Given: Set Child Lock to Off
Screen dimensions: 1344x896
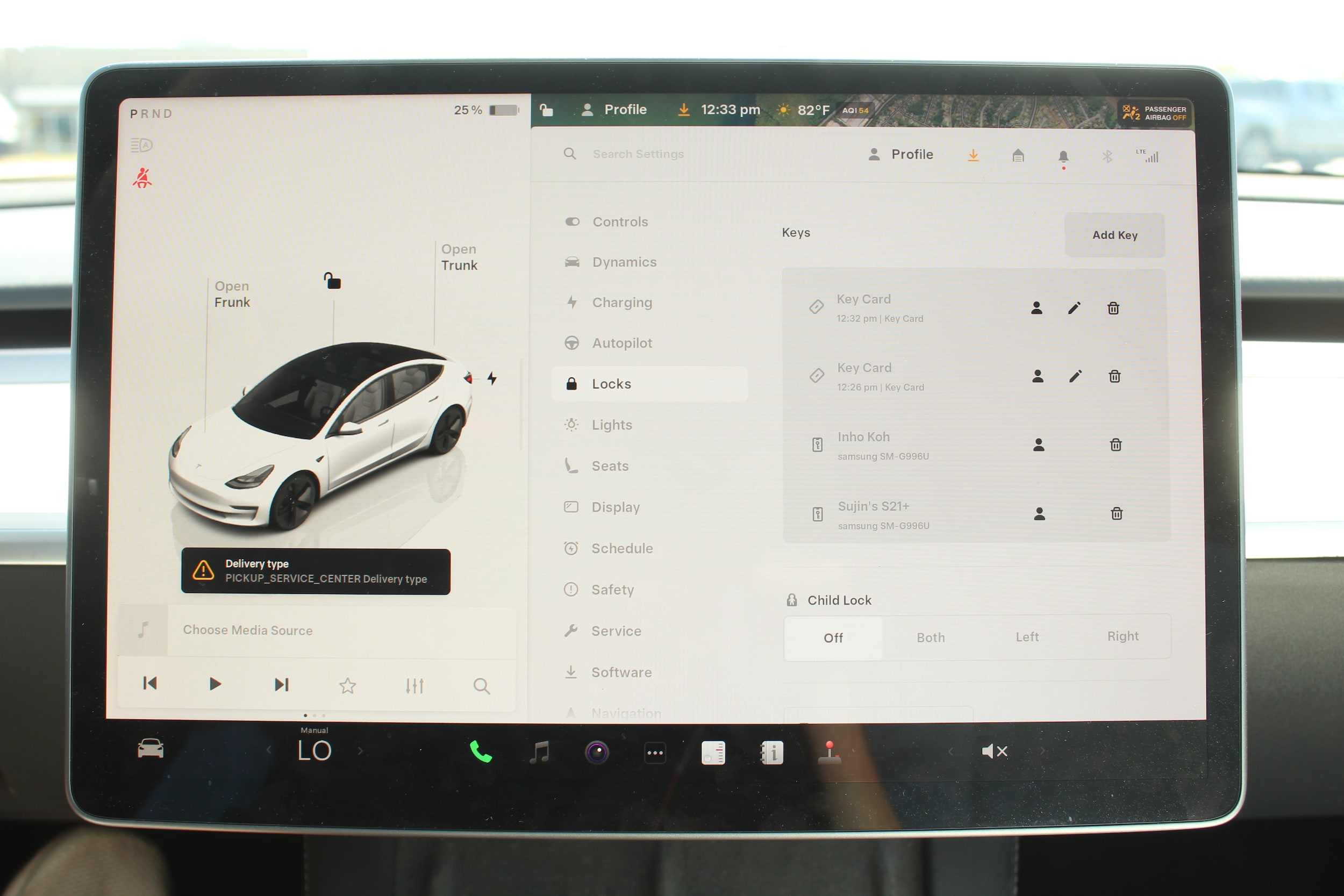Looking at the screenshot, I should tap(833, 637).
